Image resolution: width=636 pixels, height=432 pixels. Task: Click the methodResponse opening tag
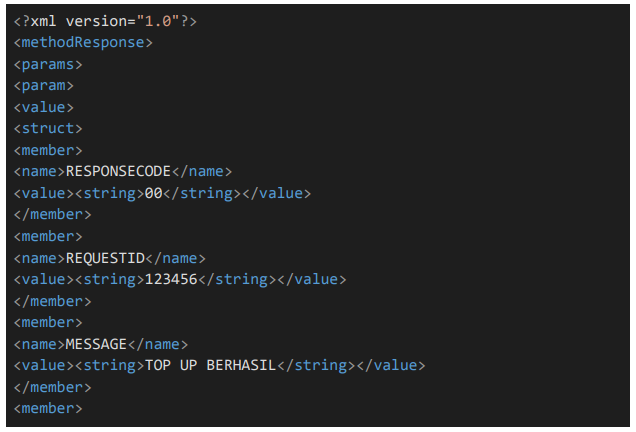84,43
